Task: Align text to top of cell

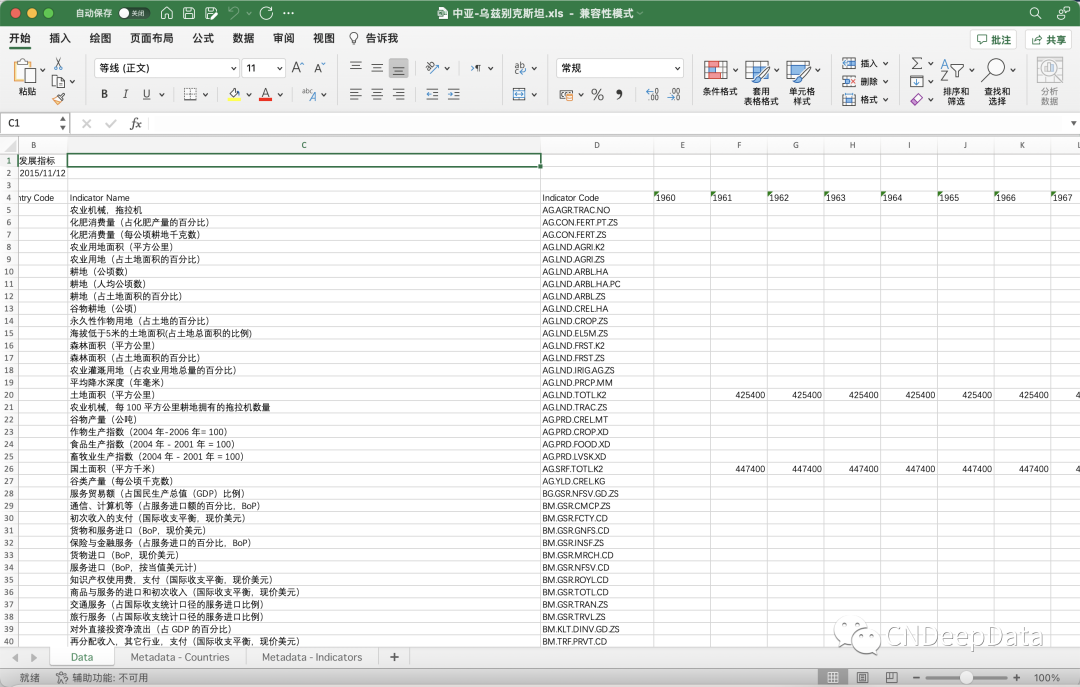Action: point(355,68)
